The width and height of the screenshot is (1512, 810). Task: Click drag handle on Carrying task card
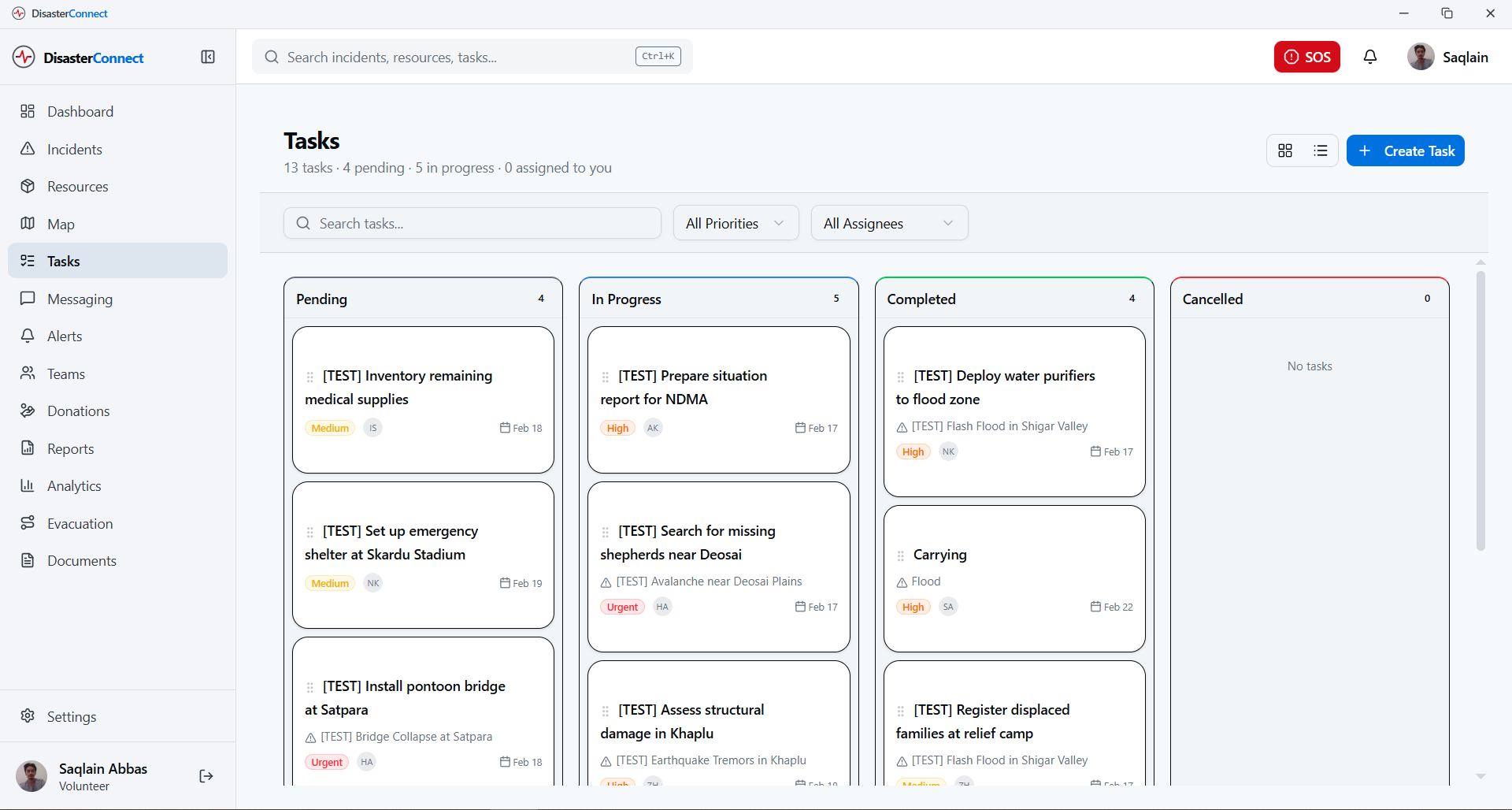[901, 555]
